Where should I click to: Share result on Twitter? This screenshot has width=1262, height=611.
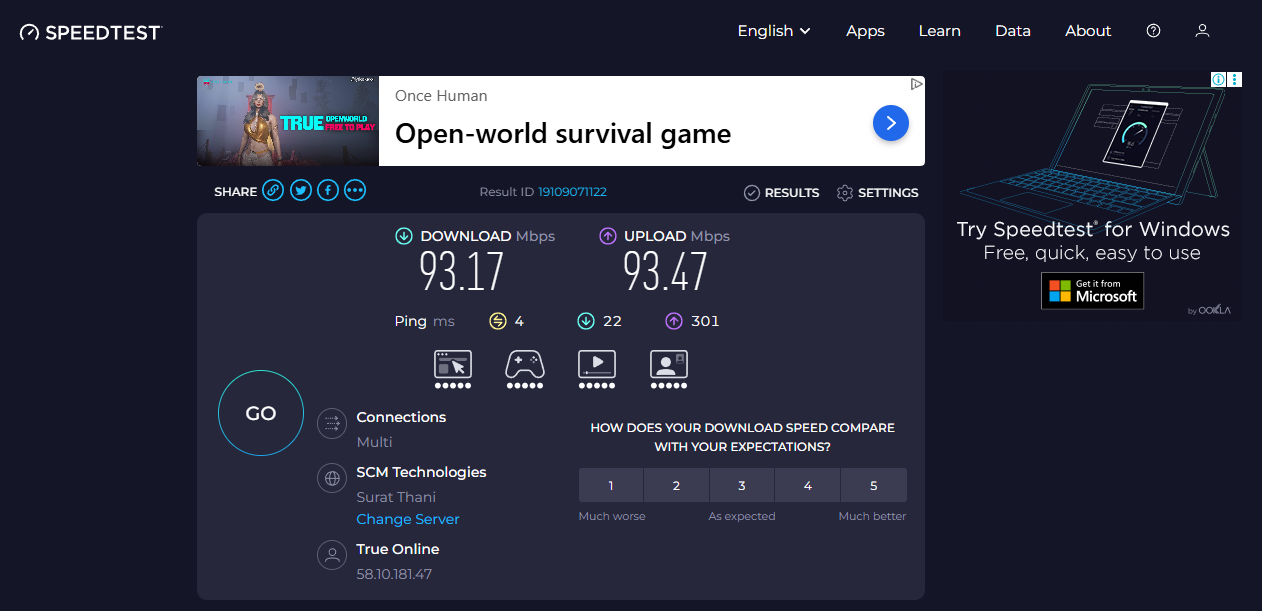[x=300, y=191]
